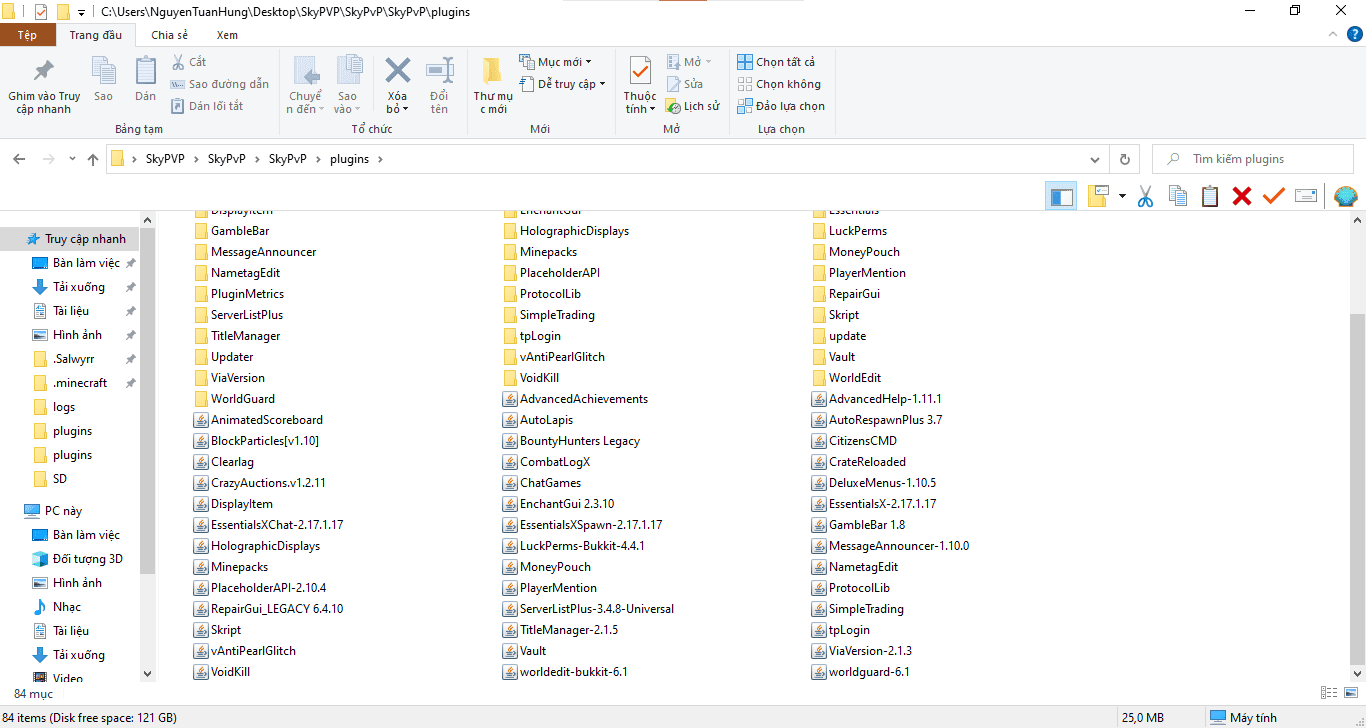Screen dimensions: 1366x728
Task: Go up one folder level with the up arrow
Action: coord(93,159)
